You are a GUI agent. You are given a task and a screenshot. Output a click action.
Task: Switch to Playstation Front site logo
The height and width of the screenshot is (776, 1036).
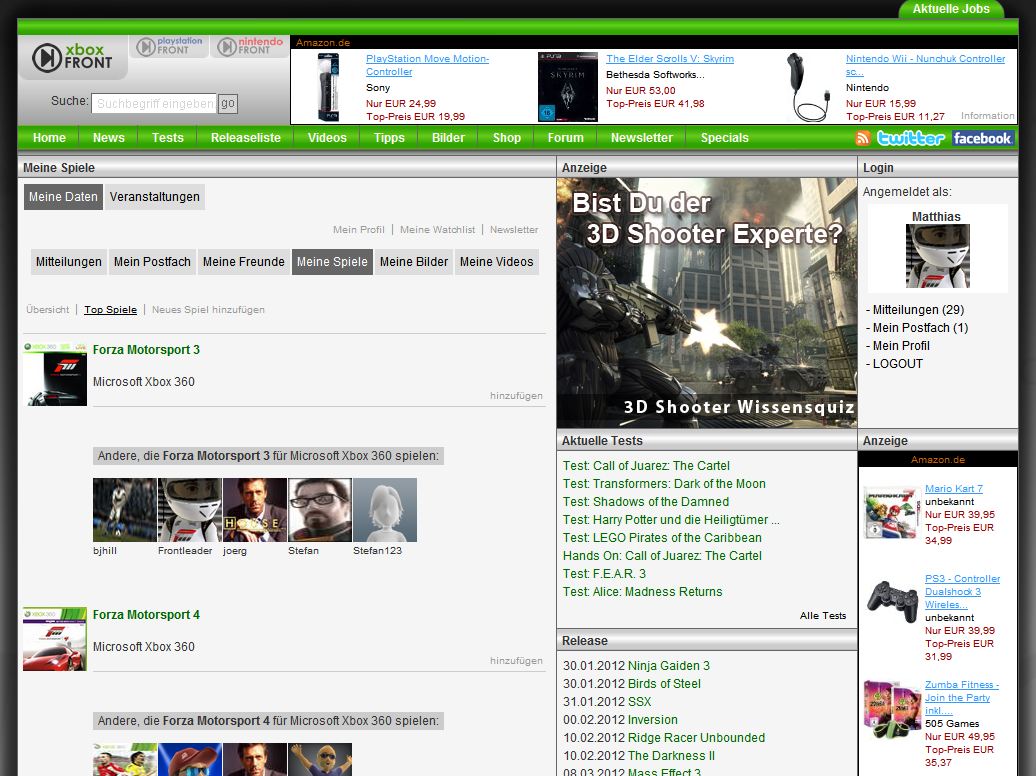[169, 47]
